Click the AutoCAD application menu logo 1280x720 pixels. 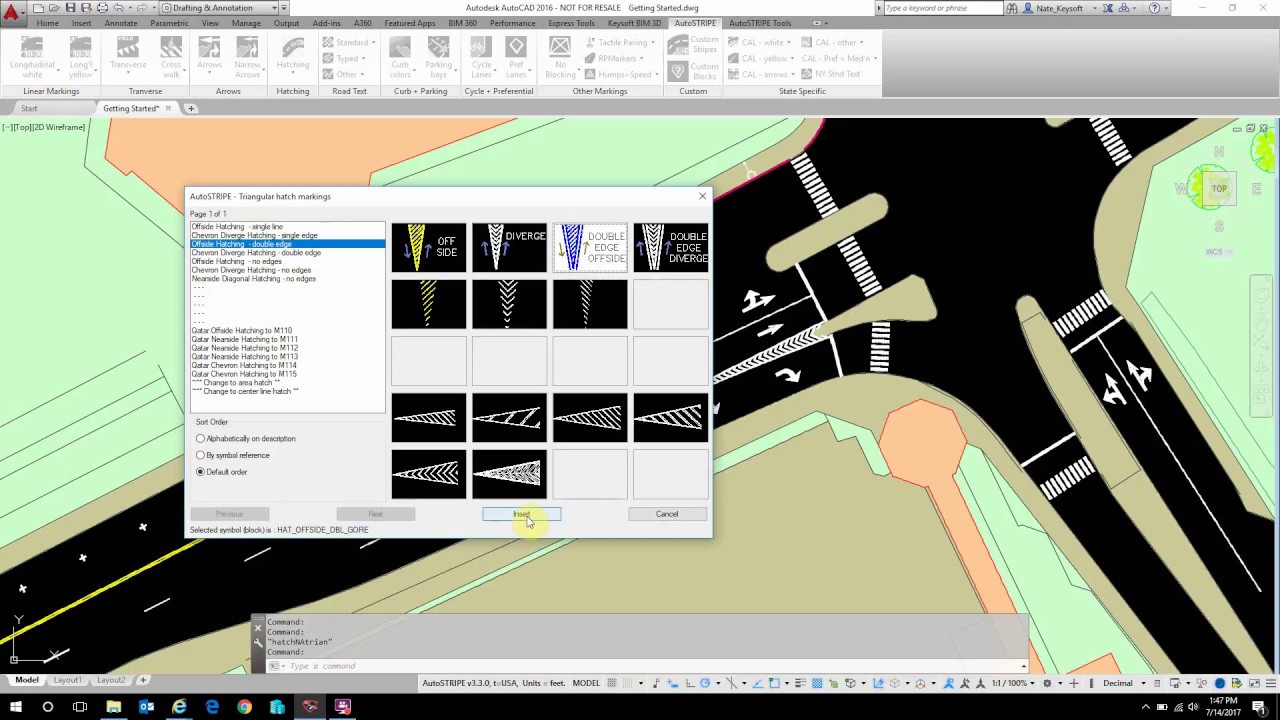11,11
